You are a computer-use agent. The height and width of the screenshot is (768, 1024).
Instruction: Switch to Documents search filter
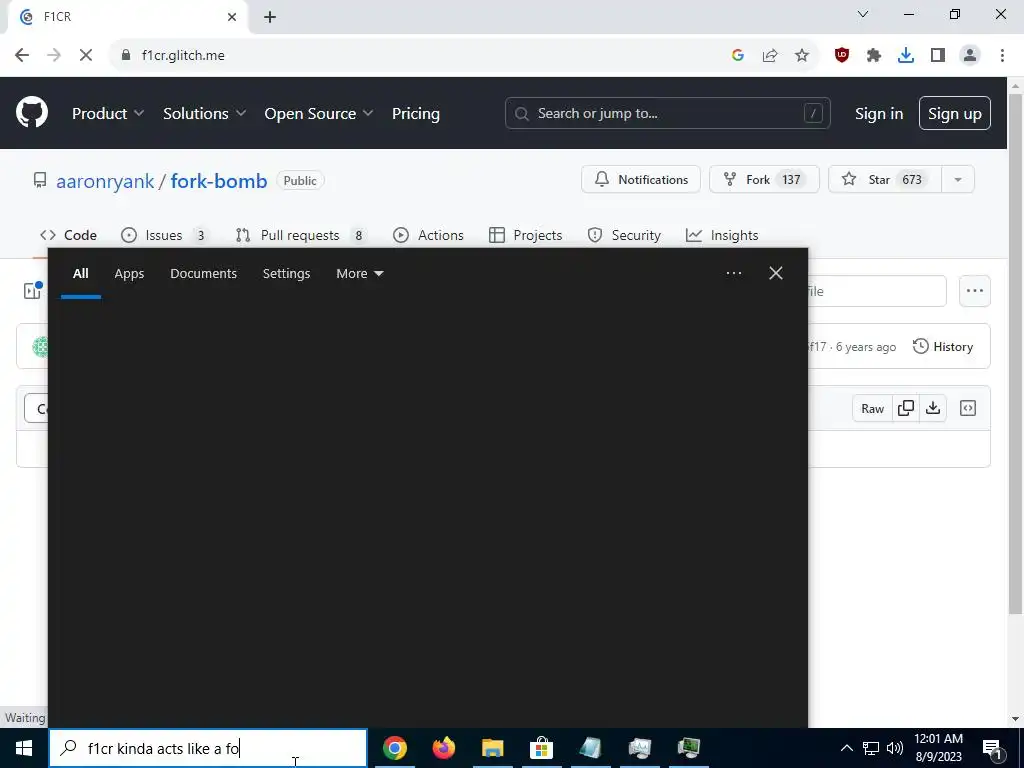click(203, 274)
